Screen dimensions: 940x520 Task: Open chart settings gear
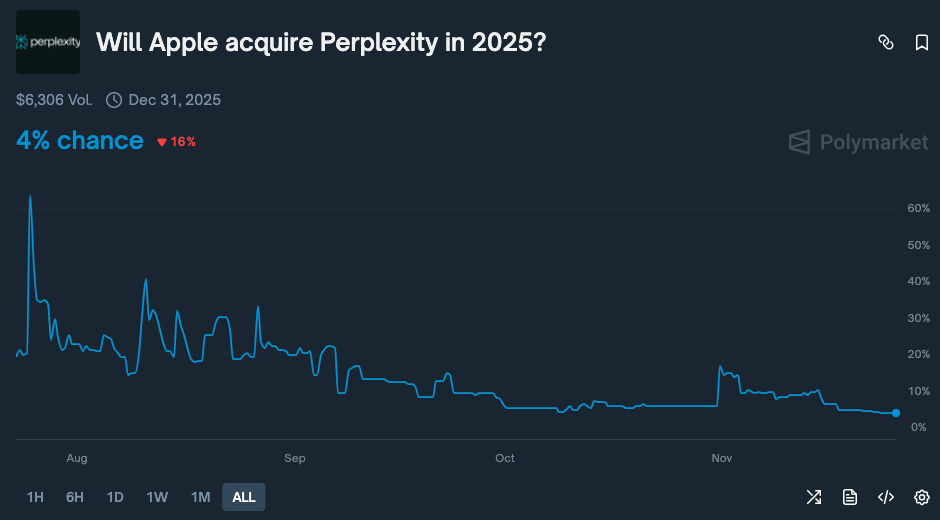coord(922,497)
